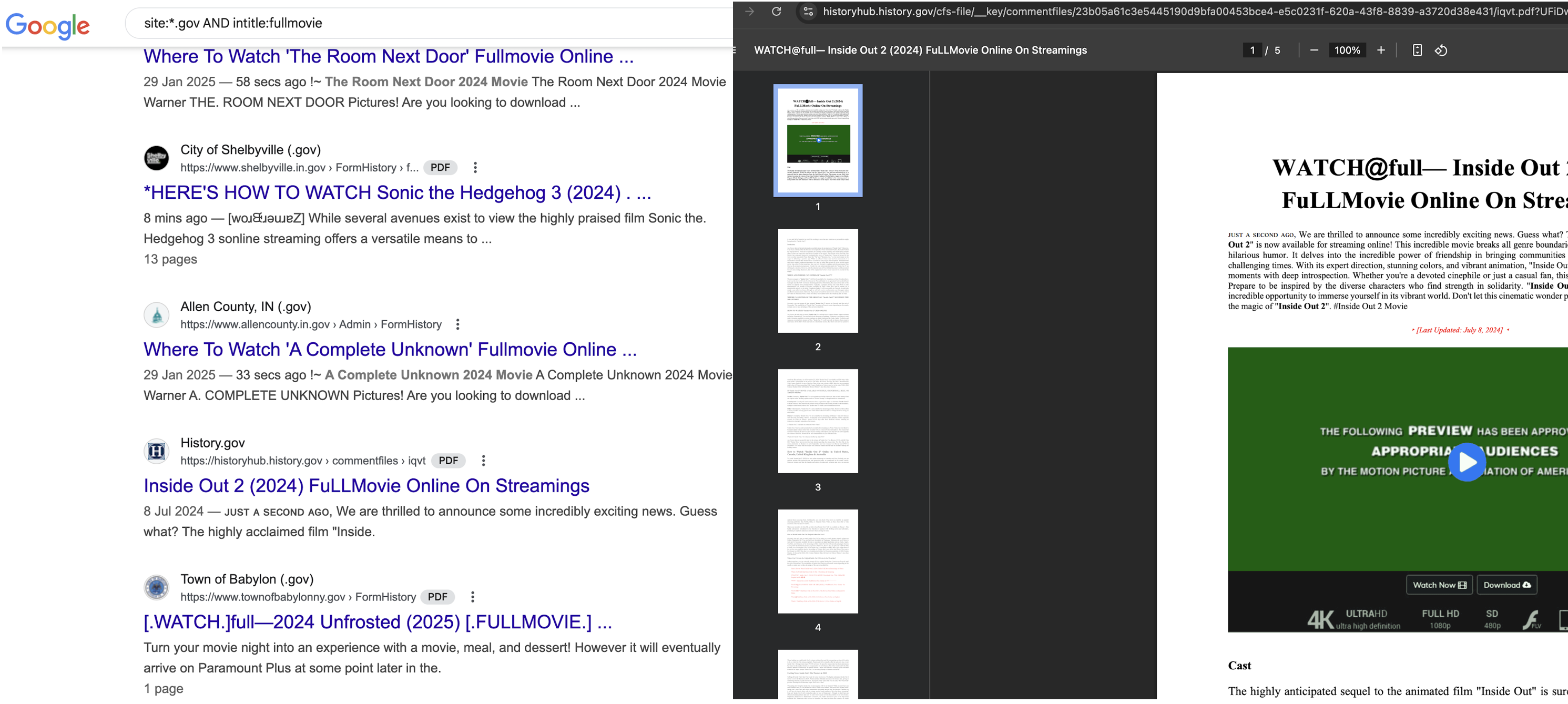Click PDF badge on Town of Babylon result
The image size is (1568, 704).
click(437, 597)
